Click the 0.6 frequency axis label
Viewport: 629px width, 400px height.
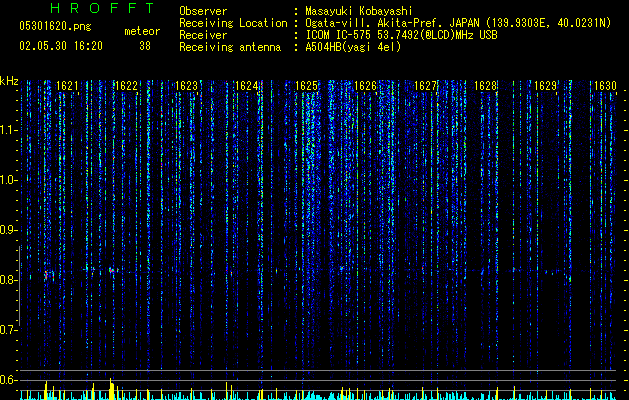click(x=8, y=380)
